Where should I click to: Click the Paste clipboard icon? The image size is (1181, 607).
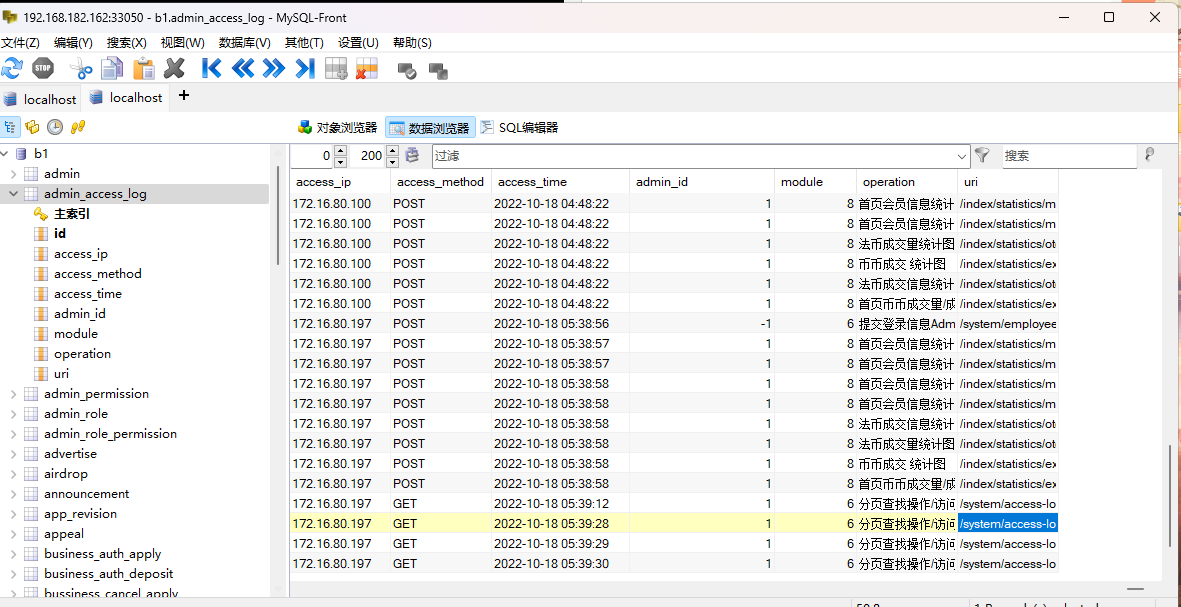pos(145,68)
